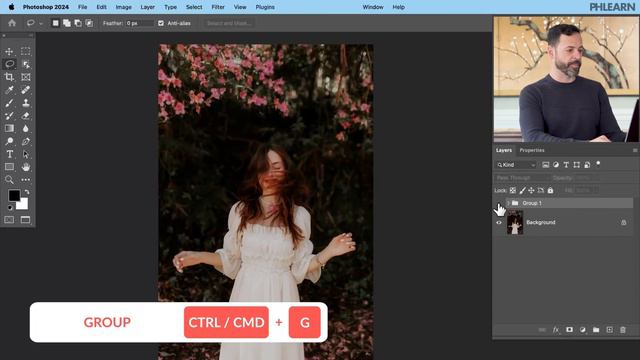
Task: Toggle Group 1 layer visibility
Action: (499, 203)
